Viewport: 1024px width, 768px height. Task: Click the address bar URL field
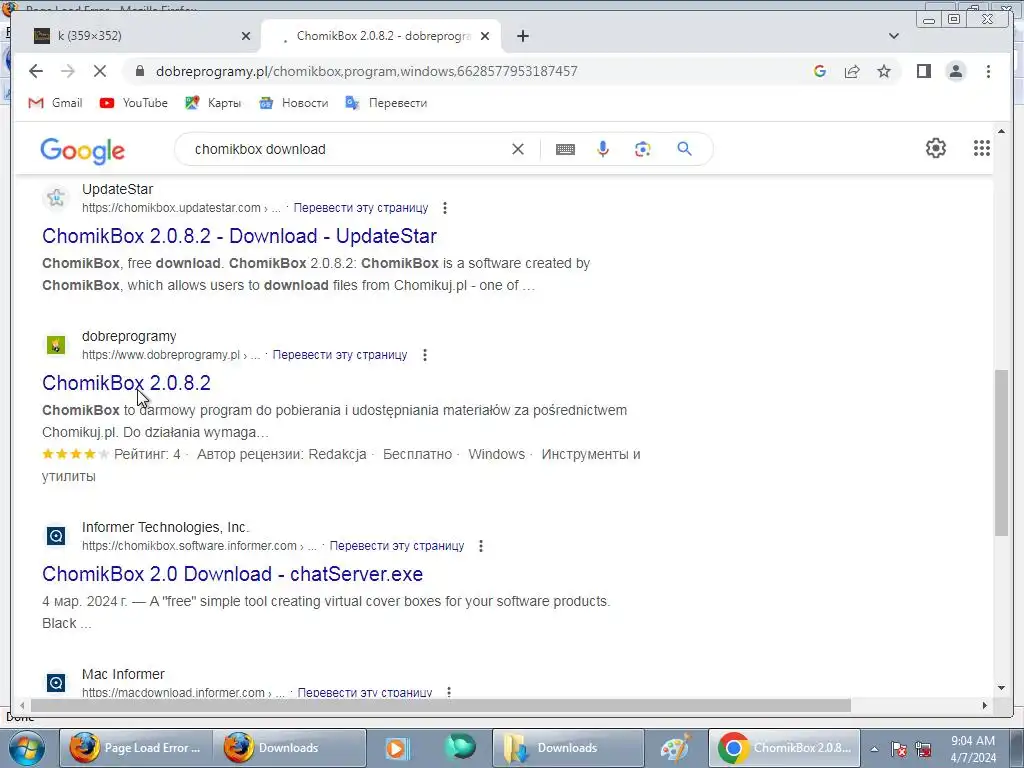click(x=366, y=71)
